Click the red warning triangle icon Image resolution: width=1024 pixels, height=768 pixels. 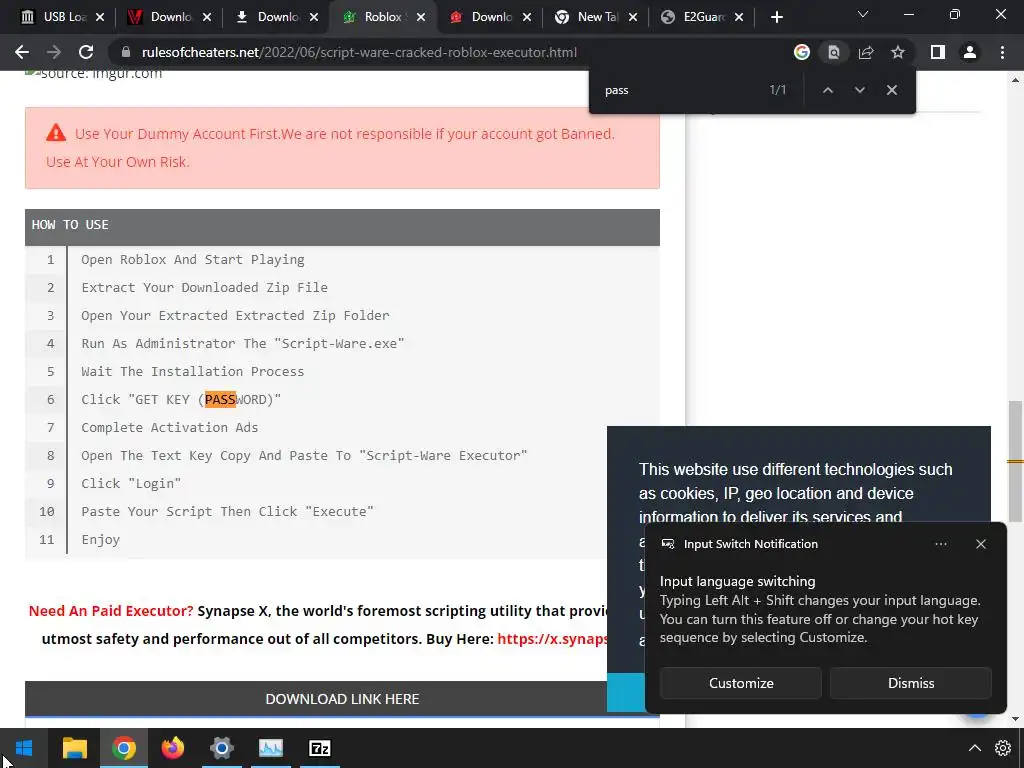pos(56,133)
